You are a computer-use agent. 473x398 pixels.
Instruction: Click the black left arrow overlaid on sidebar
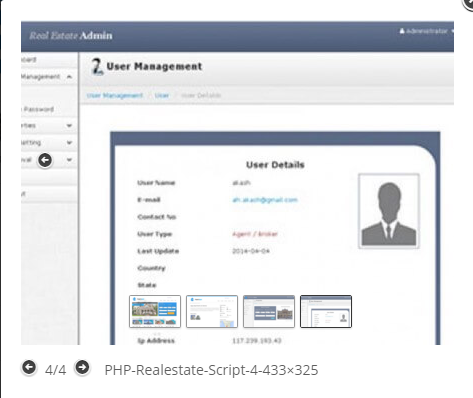pos(45,160)
